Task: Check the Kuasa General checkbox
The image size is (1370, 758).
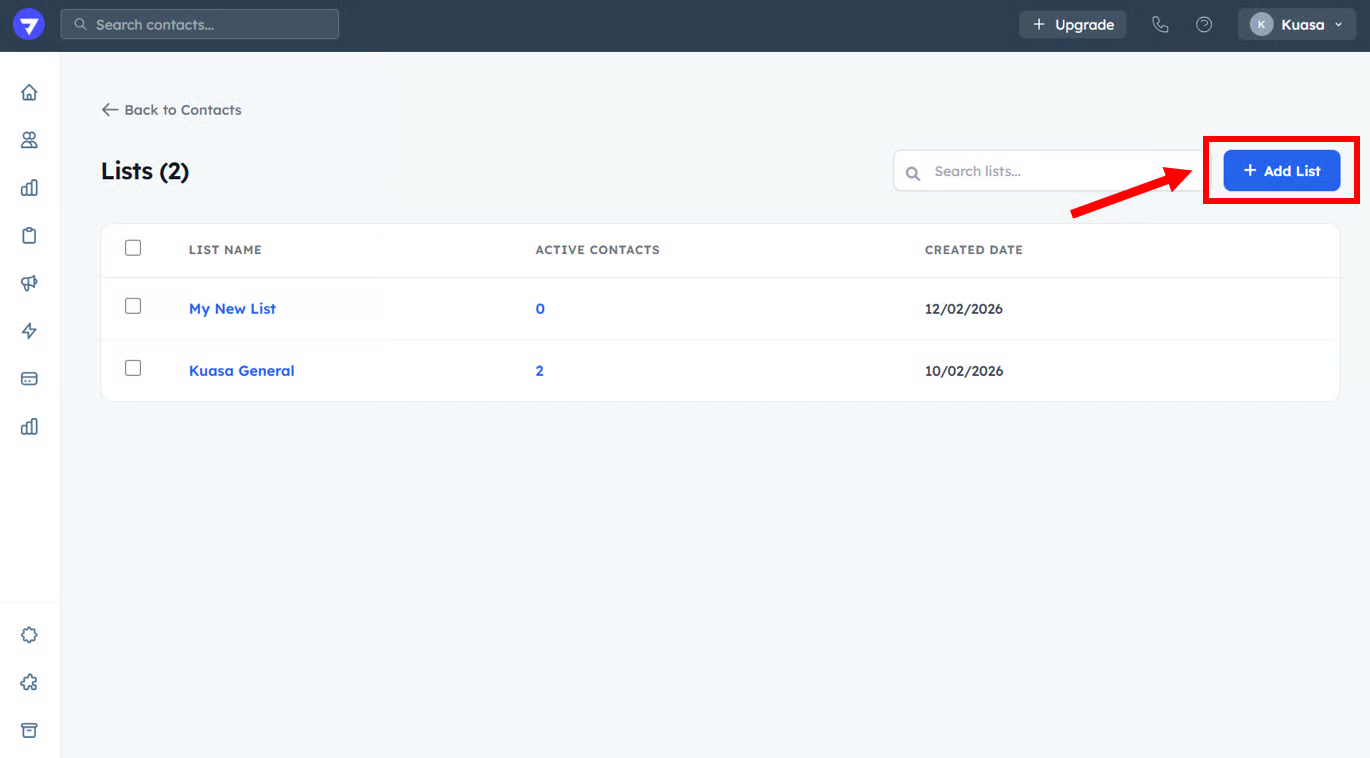Action: (x=133, y=369)
